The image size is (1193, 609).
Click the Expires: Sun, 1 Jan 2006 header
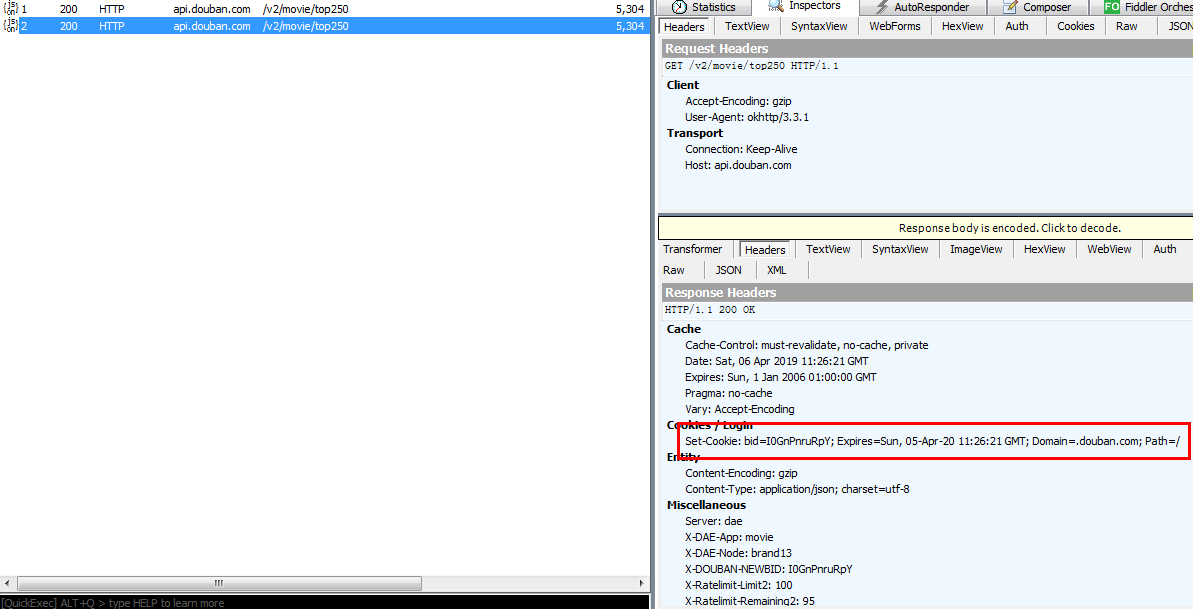[781, 377]
